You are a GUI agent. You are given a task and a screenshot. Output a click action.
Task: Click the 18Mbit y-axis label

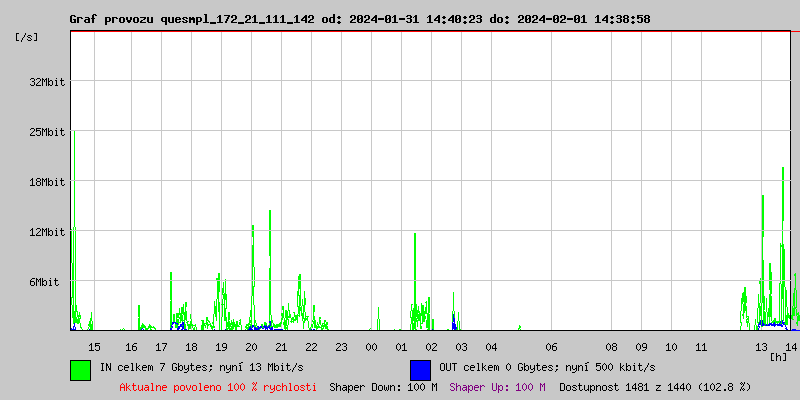(47, 182)
